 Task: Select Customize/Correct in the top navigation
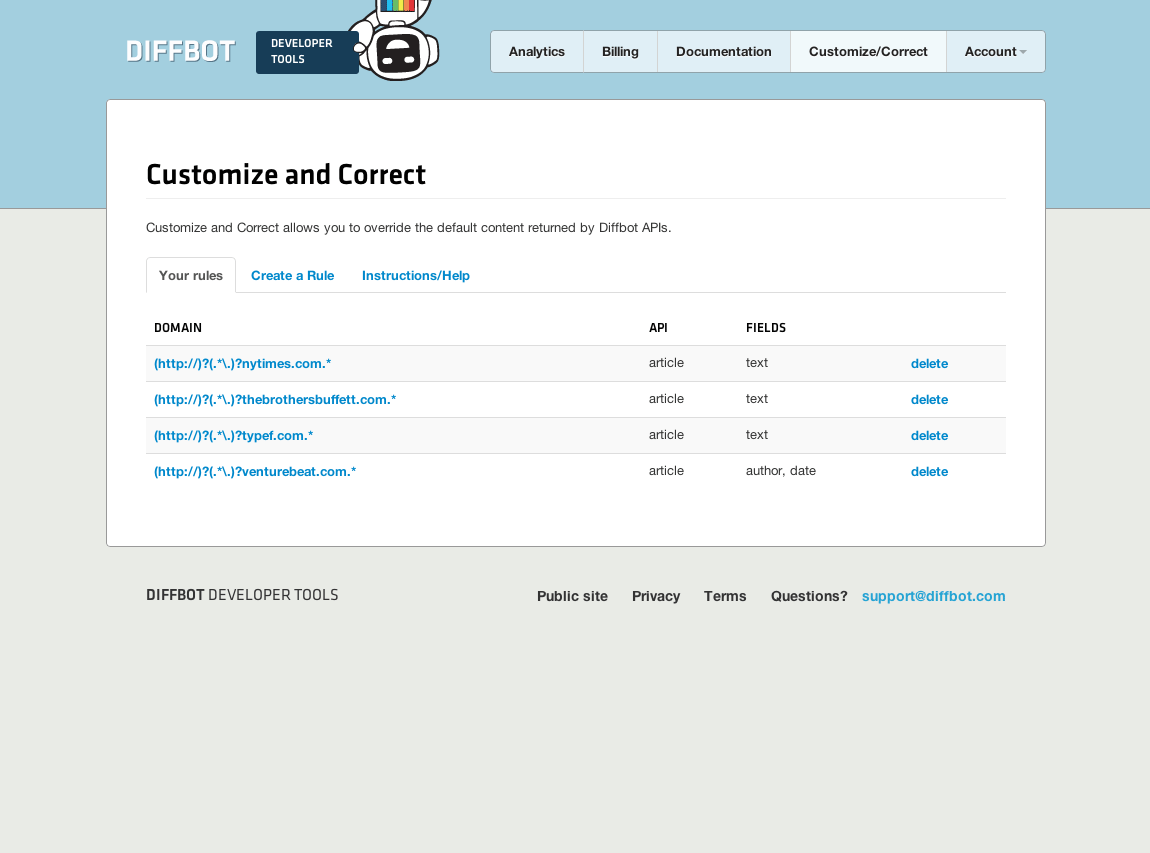pyautogui.click(x=868, y=52)
